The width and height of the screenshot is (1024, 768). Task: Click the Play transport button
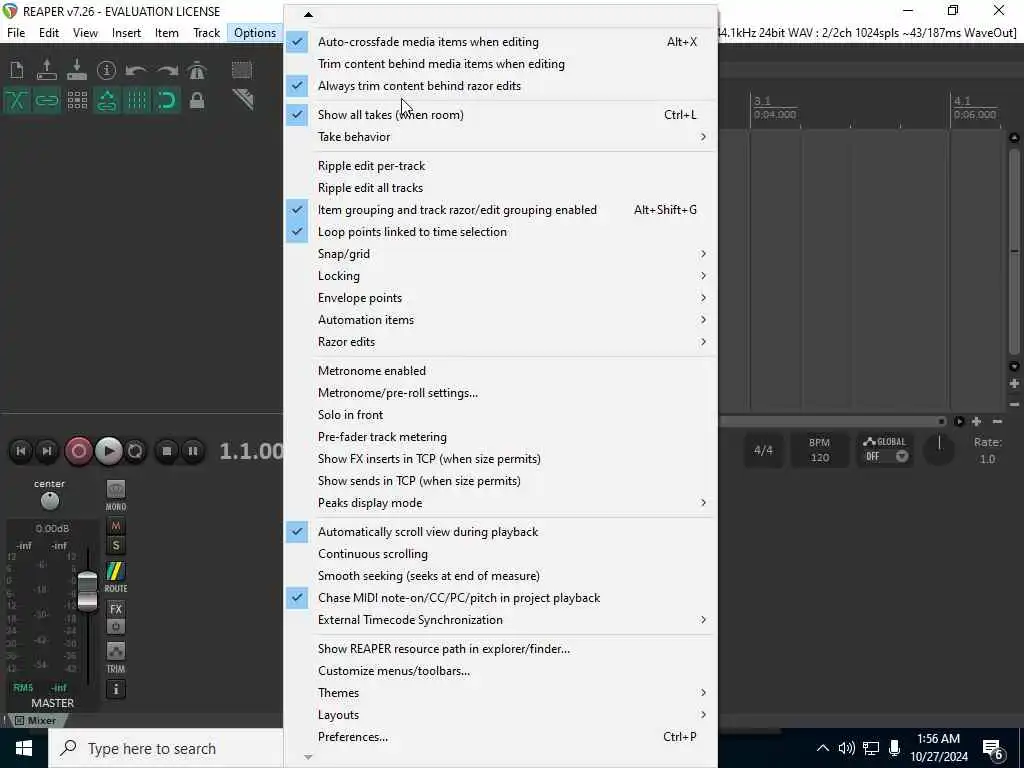(x=108, y=451)
